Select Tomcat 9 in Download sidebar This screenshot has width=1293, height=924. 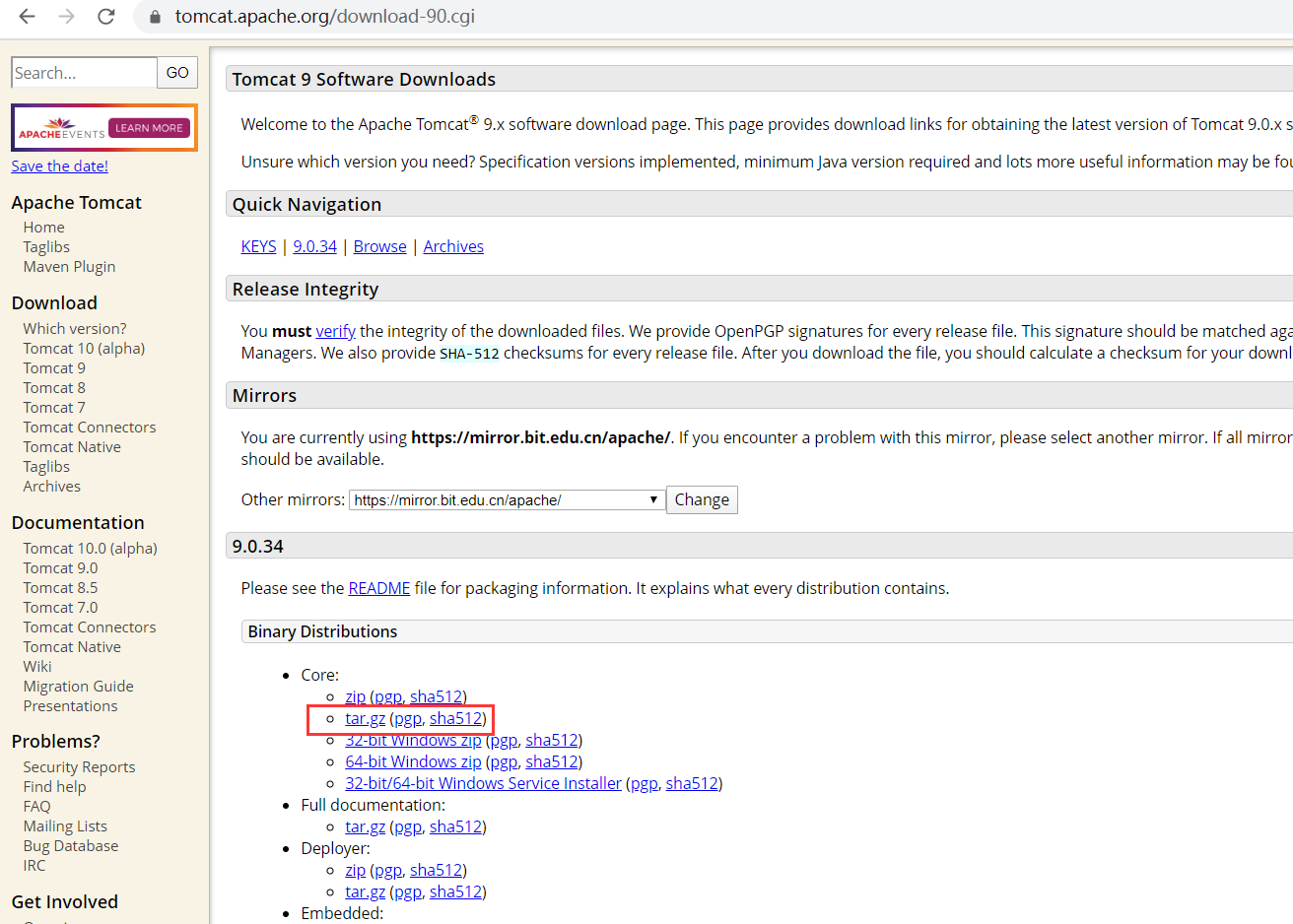(54, 368)
